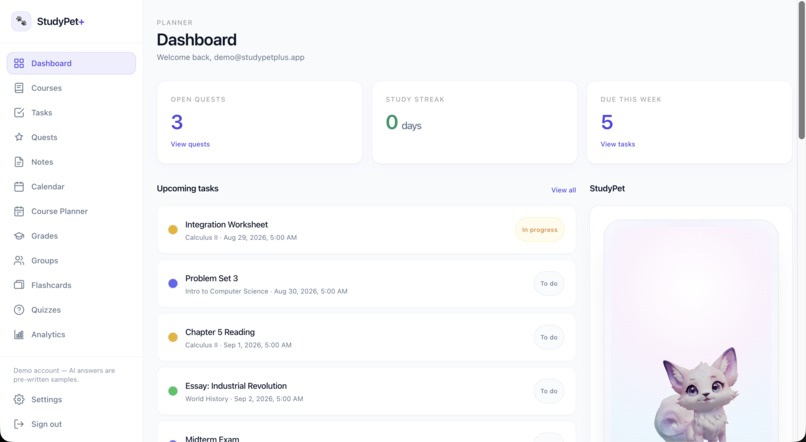The image size is (806, 442).
Task: Open Groups label in the sidebar
Action: pyautogui.click(x=44, y=261)
